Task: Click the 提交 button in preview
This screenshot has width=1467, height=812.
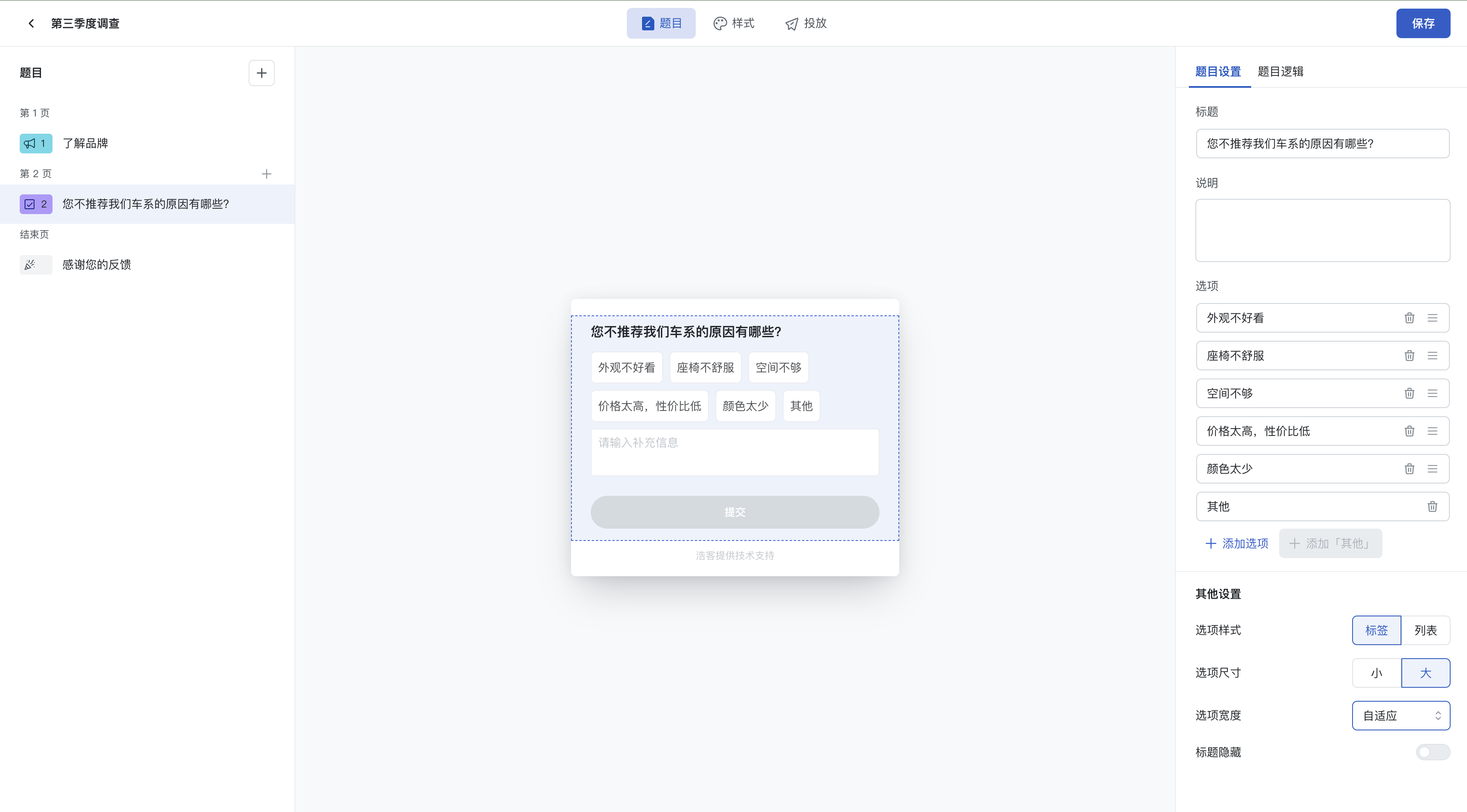Action: coord(735,512)
